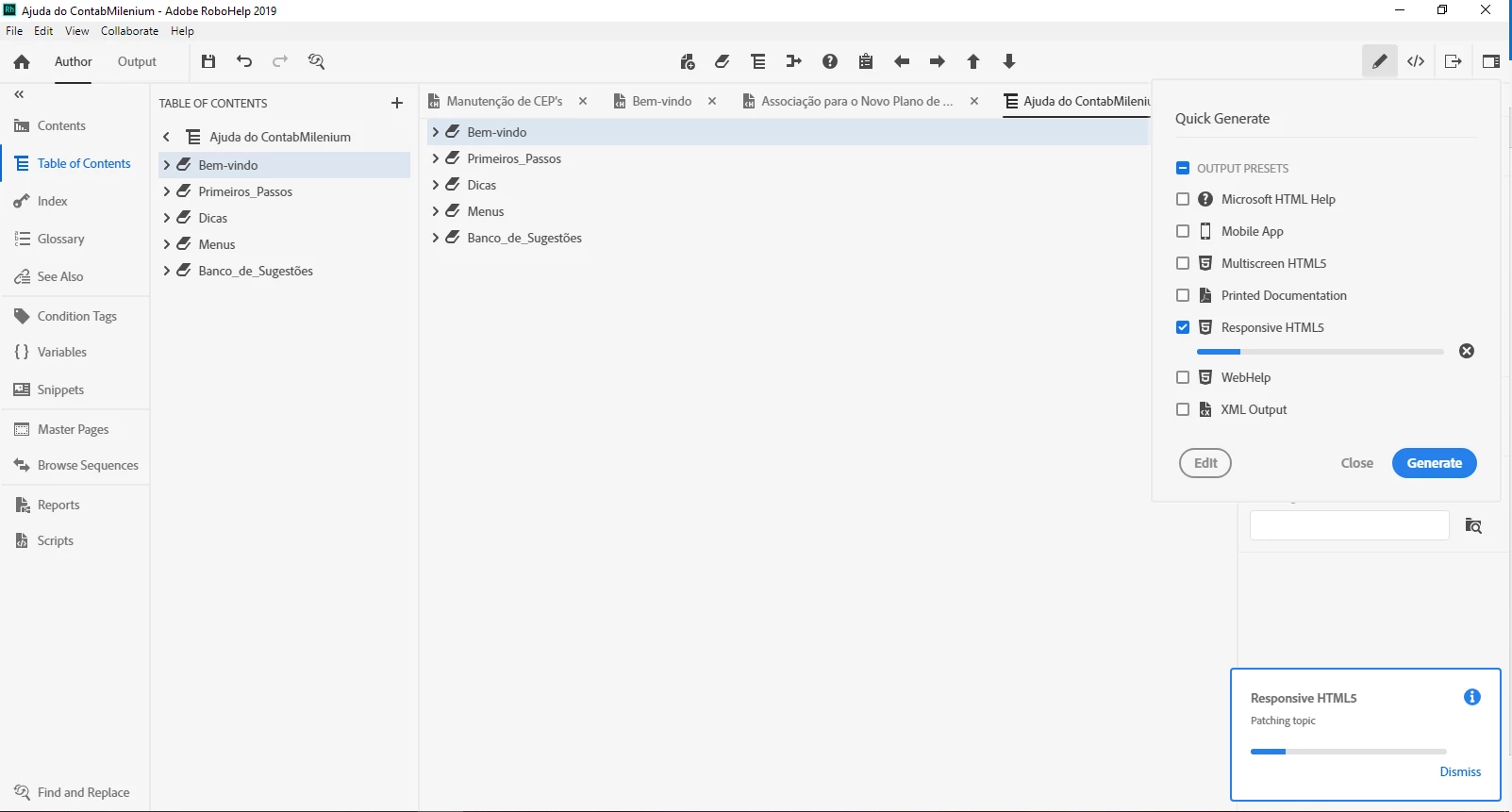Go to the Home screen icon
The height and width of the screenshot is (812, 1512).
tap(22, 62)
